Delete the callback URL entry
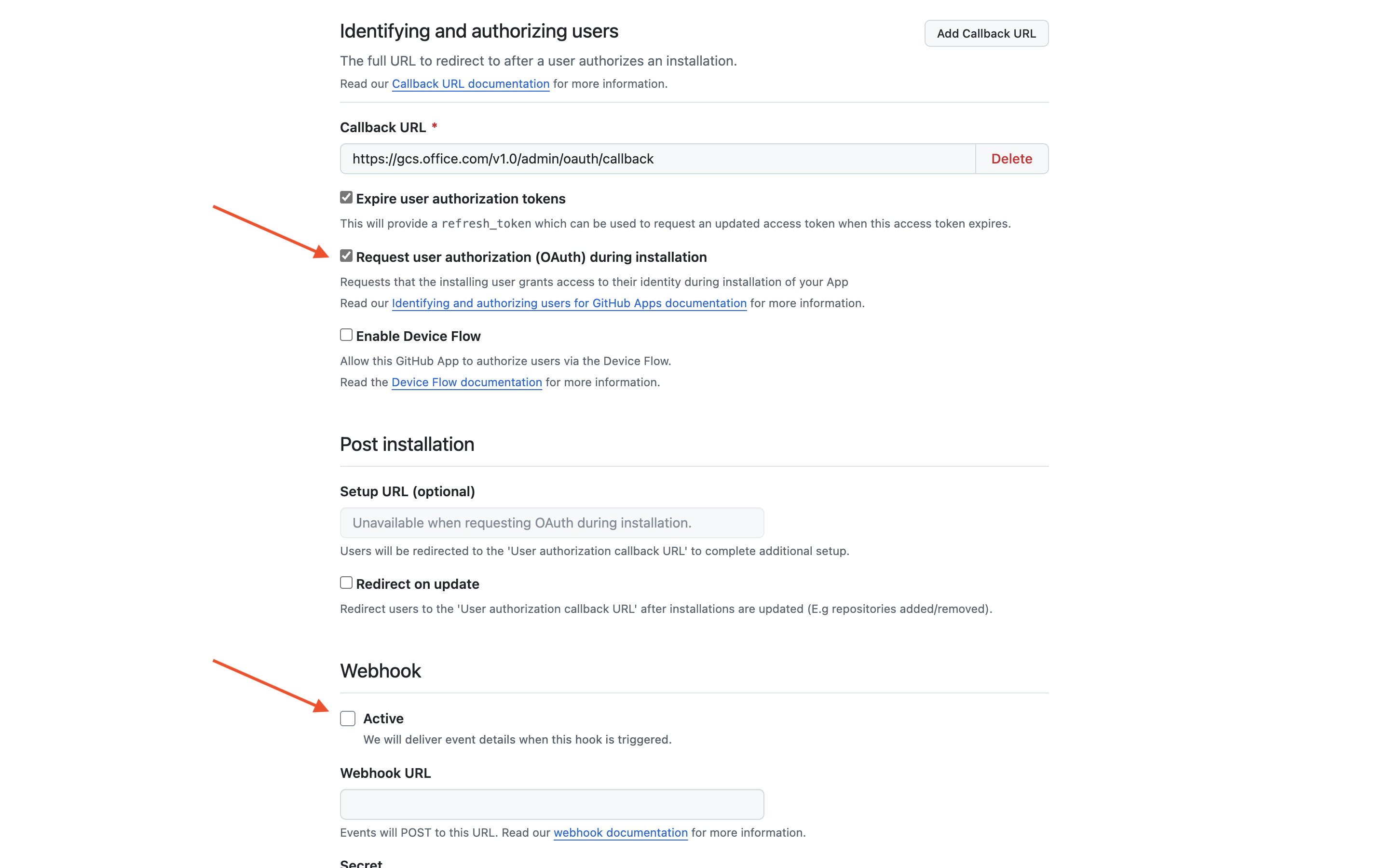This screenshot has height=868, width=1389. [1011, 159]
